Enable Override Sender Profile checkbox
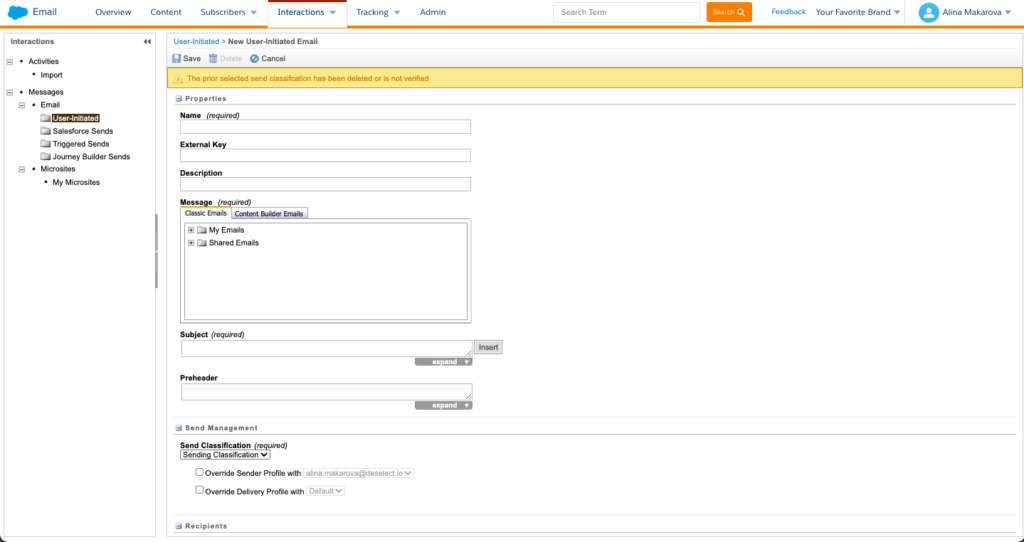Screen dimensions: 1024x542 [200, 472]
